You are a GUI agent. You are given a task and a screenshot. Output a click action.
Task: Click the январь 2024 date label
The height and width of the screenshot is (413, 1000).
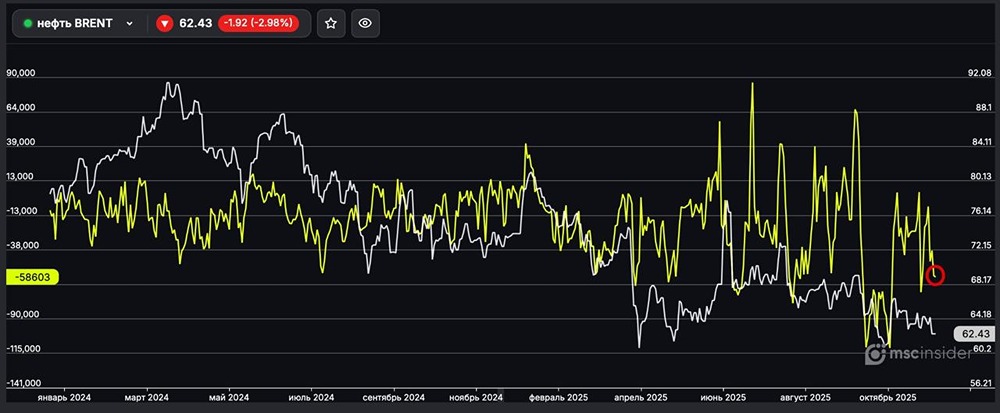[64, 397]
